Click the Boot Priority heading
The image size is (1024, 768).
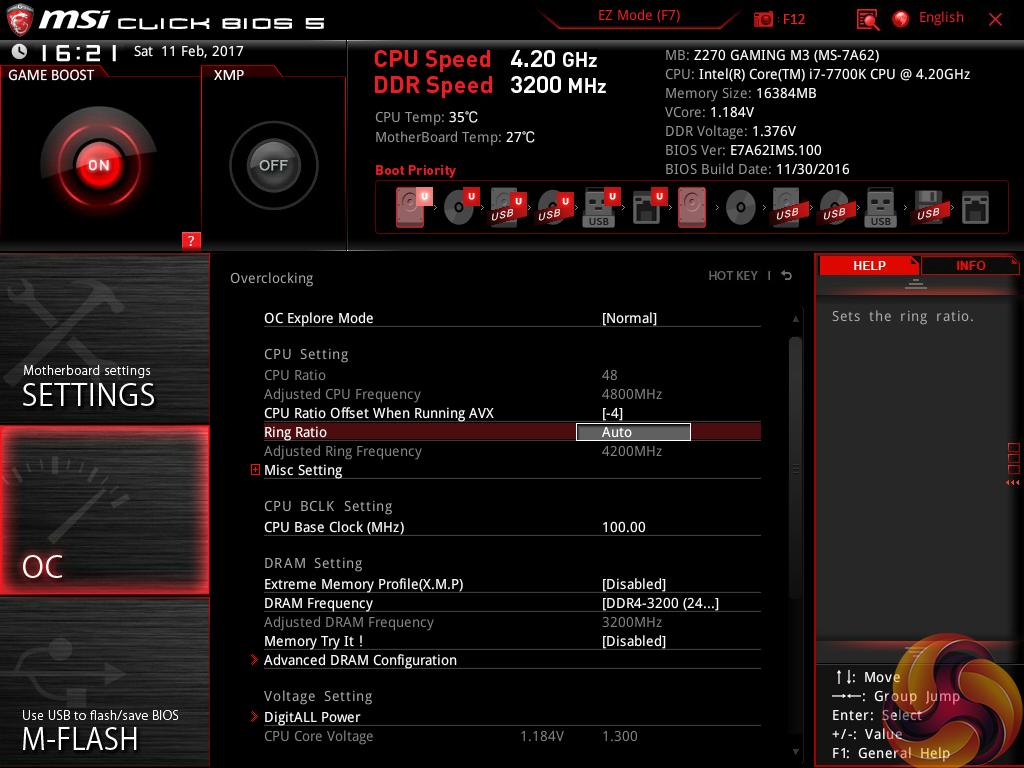click(415, 170)
